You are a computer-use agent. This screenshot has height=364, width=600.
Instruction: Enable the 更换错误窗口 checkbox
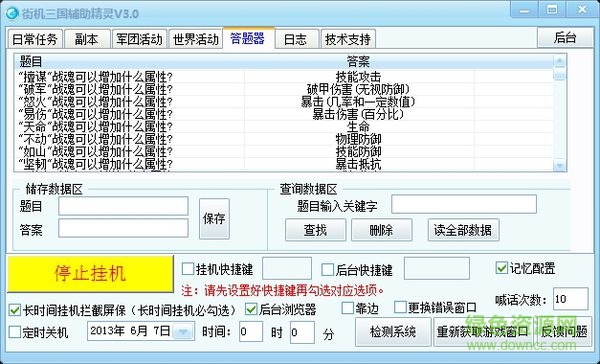pyautogui.click(x=400, y=307)
